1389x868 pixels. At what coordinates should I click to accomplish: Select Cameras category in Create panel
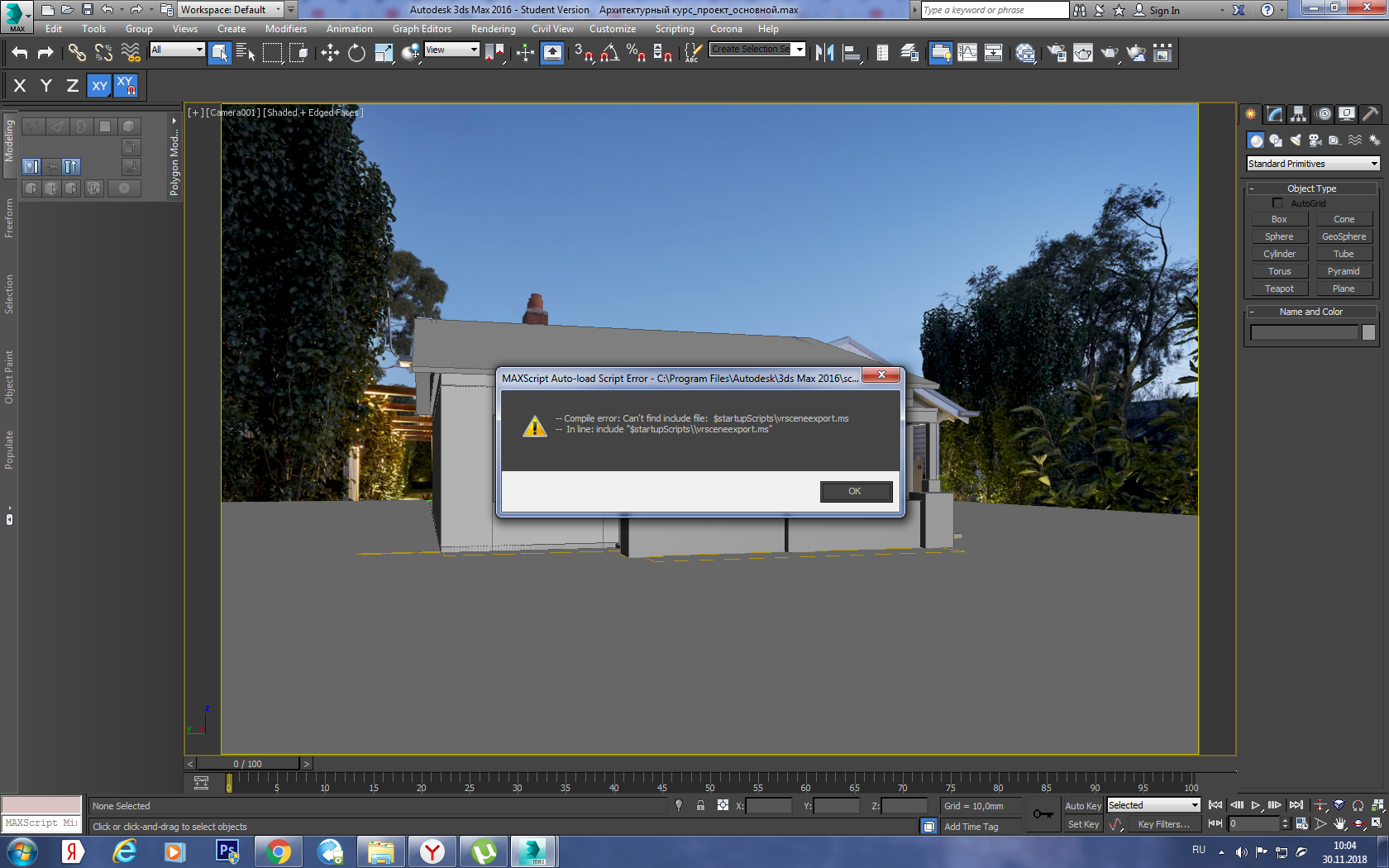click(1315, 141)
